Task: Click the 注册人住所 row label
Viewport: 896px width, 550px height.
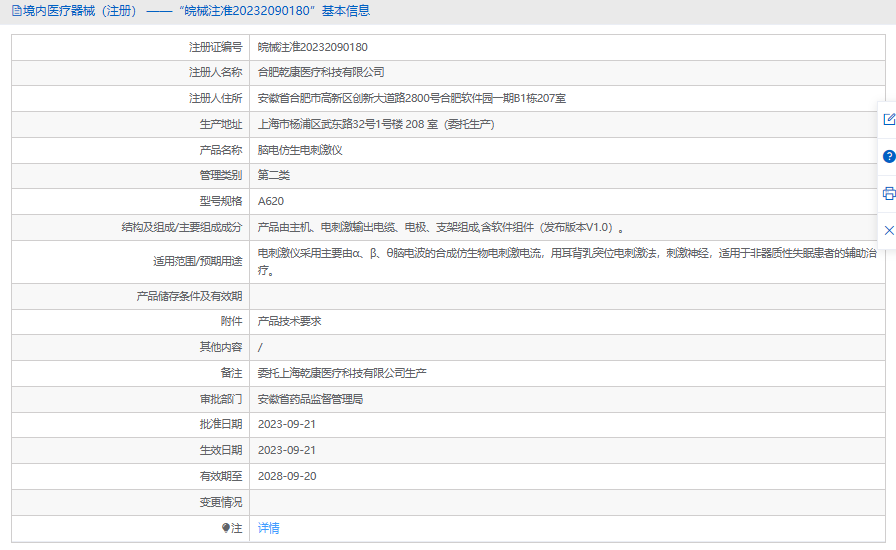Action: pyautogui.click(x=215, y=98)
